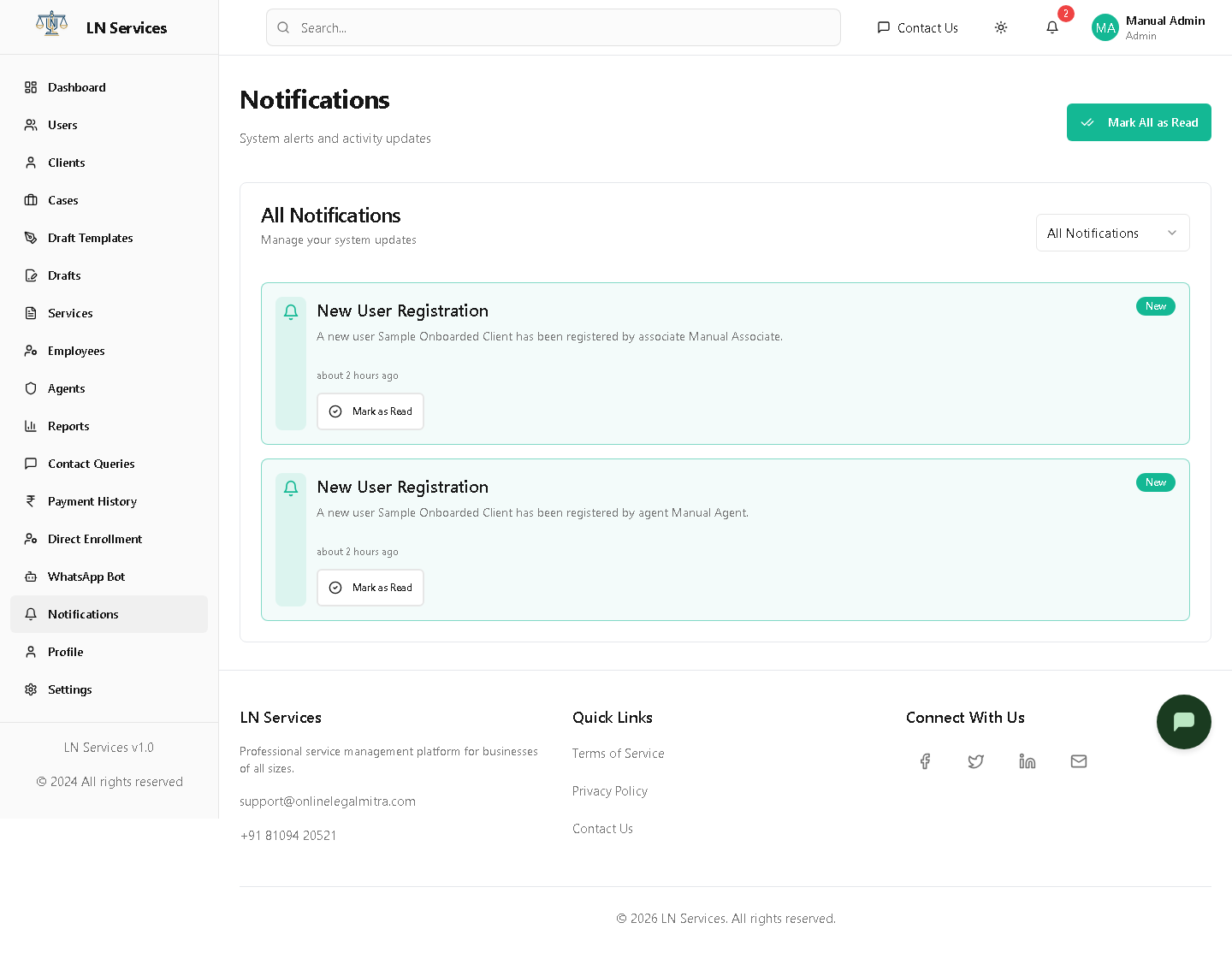Click the Agents shield icon in sidebar

31,388
